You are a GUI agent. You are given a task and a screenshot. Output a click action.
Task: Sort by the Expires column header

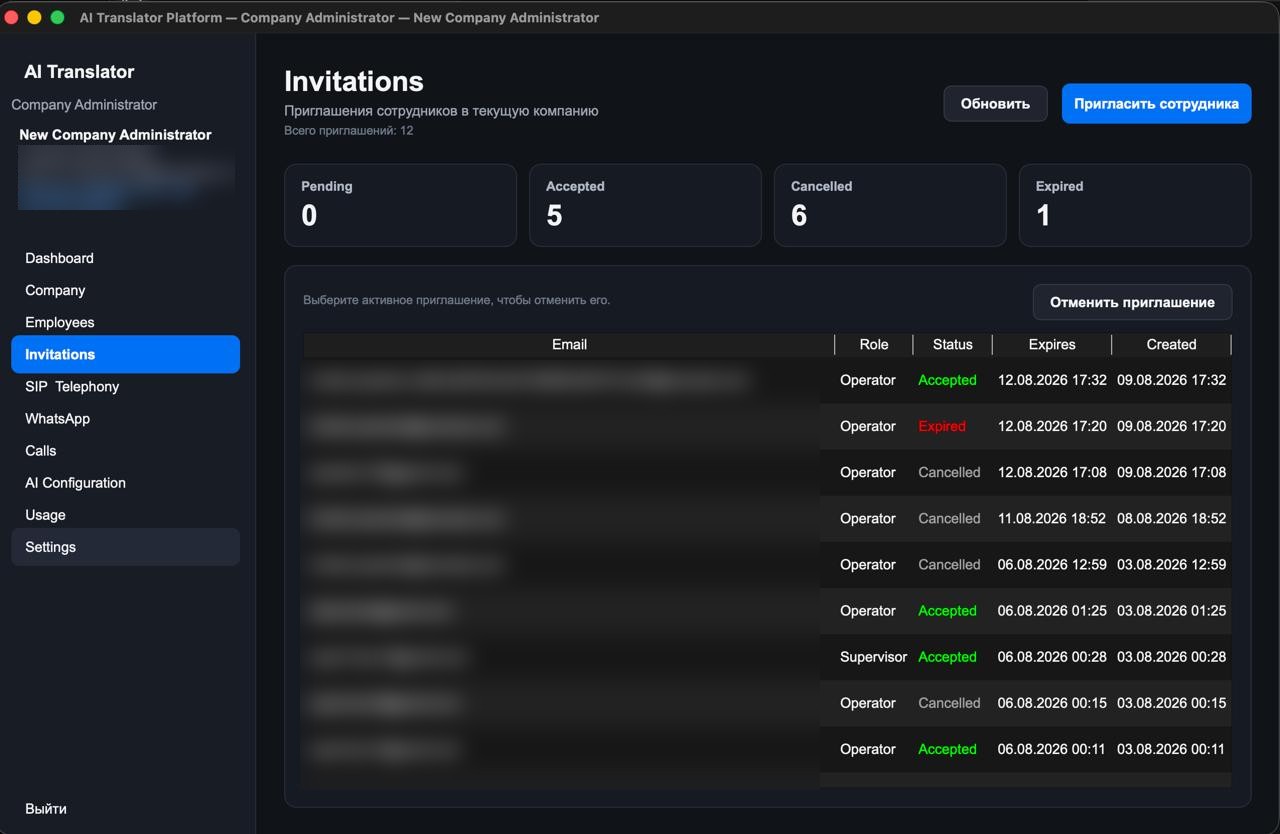click(1052, 344)
